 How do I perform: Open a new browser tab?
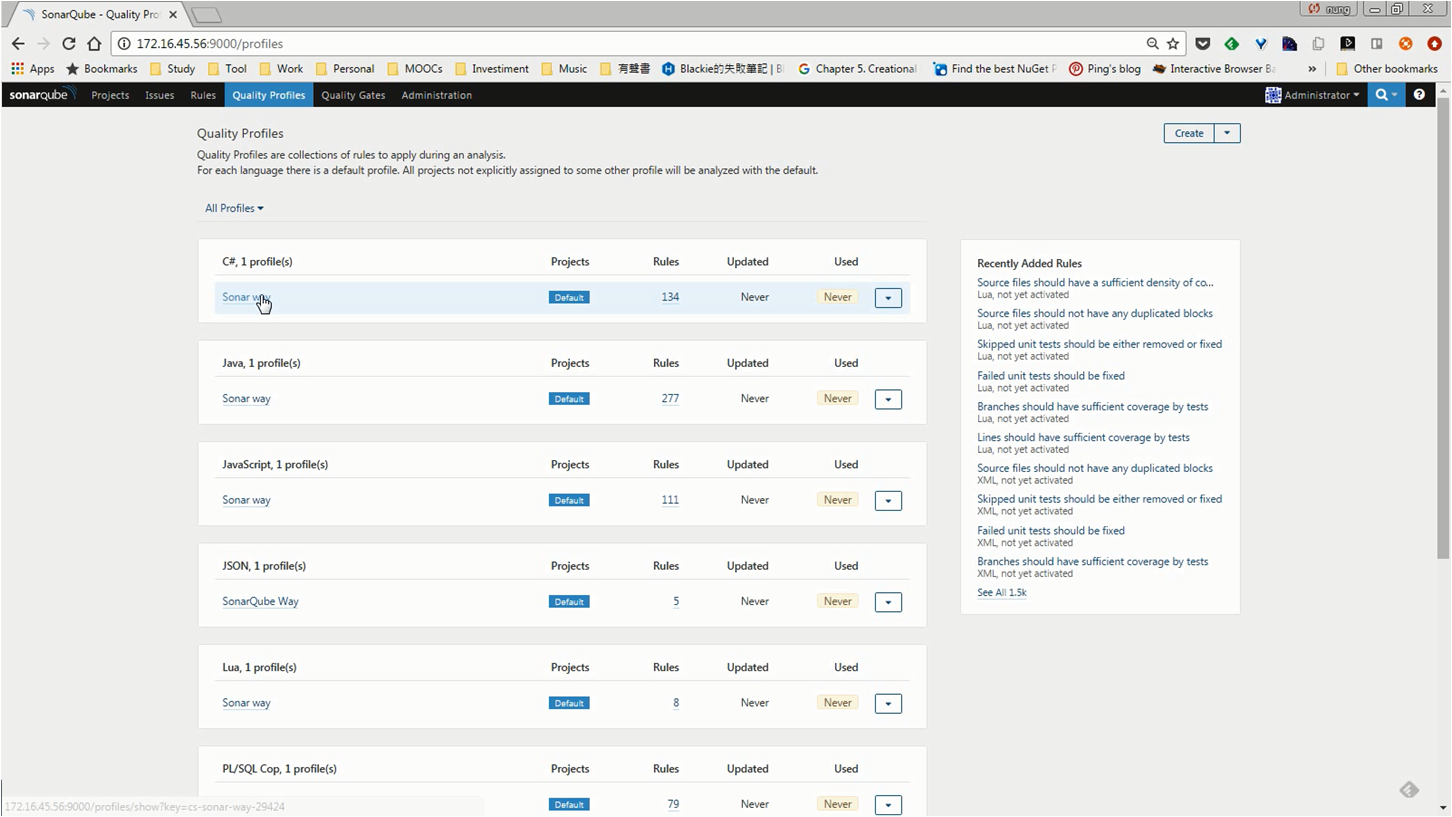[x=206, y=15]
